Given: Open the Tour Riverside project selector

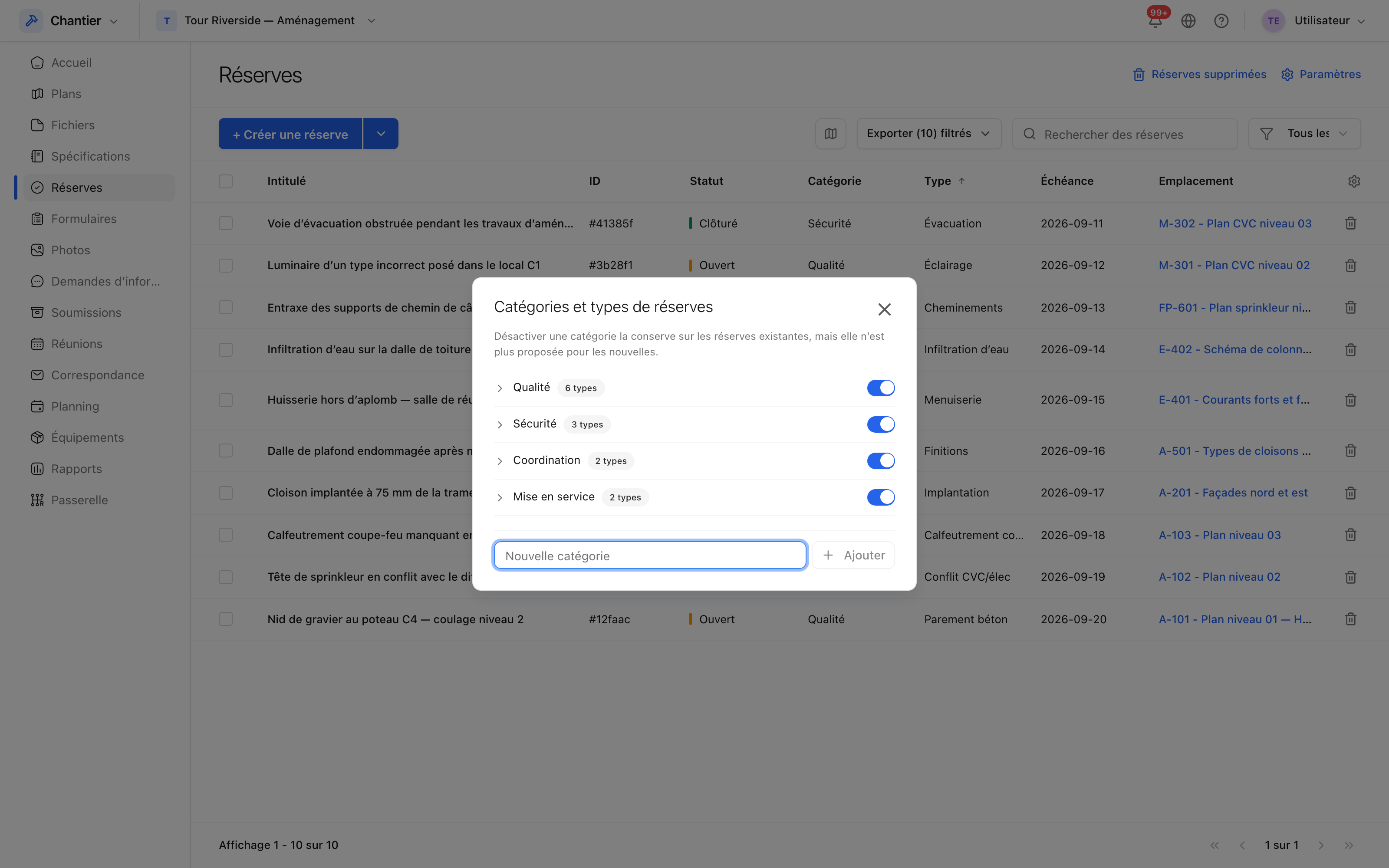Looking at the screenshot, I should click(267, 21).
